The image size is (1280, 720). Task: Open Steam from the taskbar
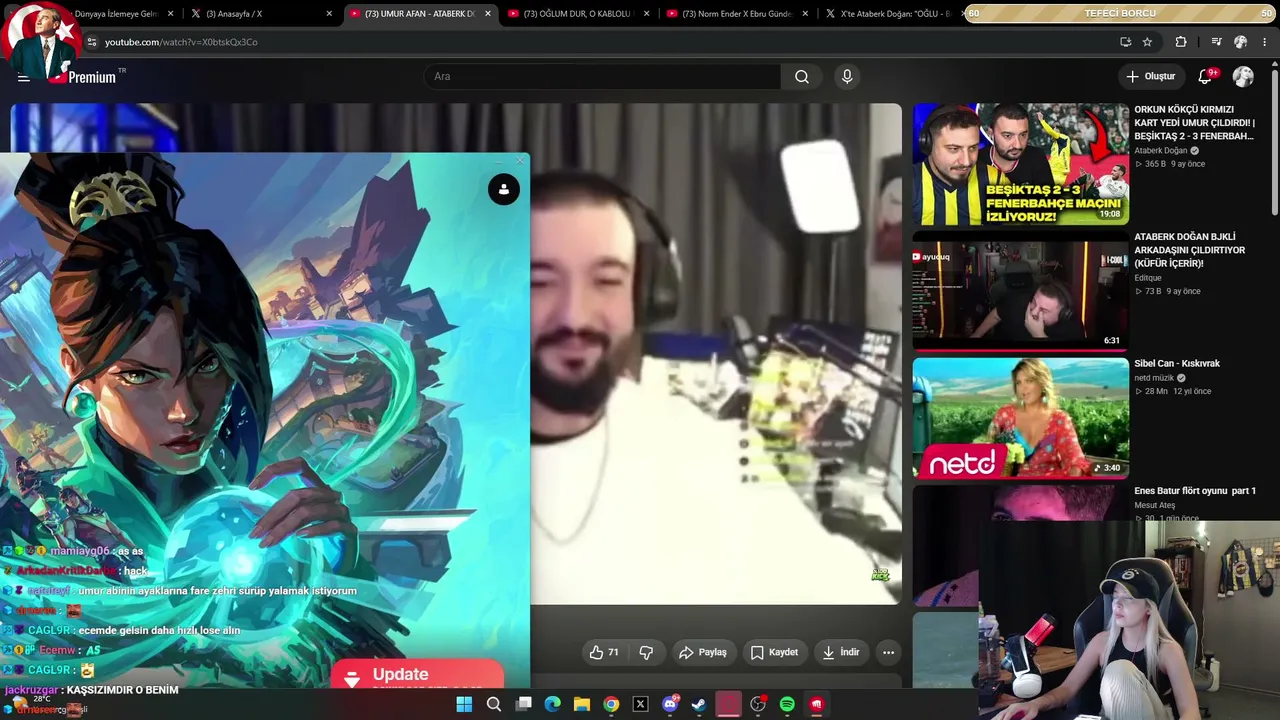(699, 704)
